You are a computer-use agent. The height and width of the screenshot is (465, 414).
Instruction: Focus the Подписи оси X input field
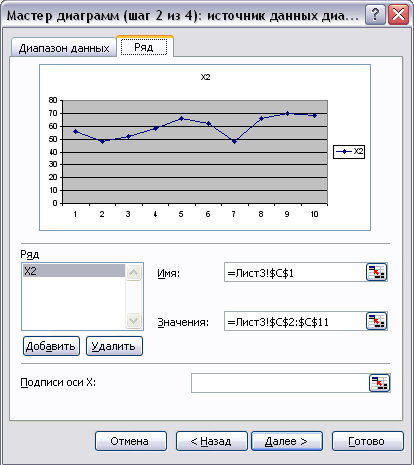pyautogui.click(x=280, y=383)
